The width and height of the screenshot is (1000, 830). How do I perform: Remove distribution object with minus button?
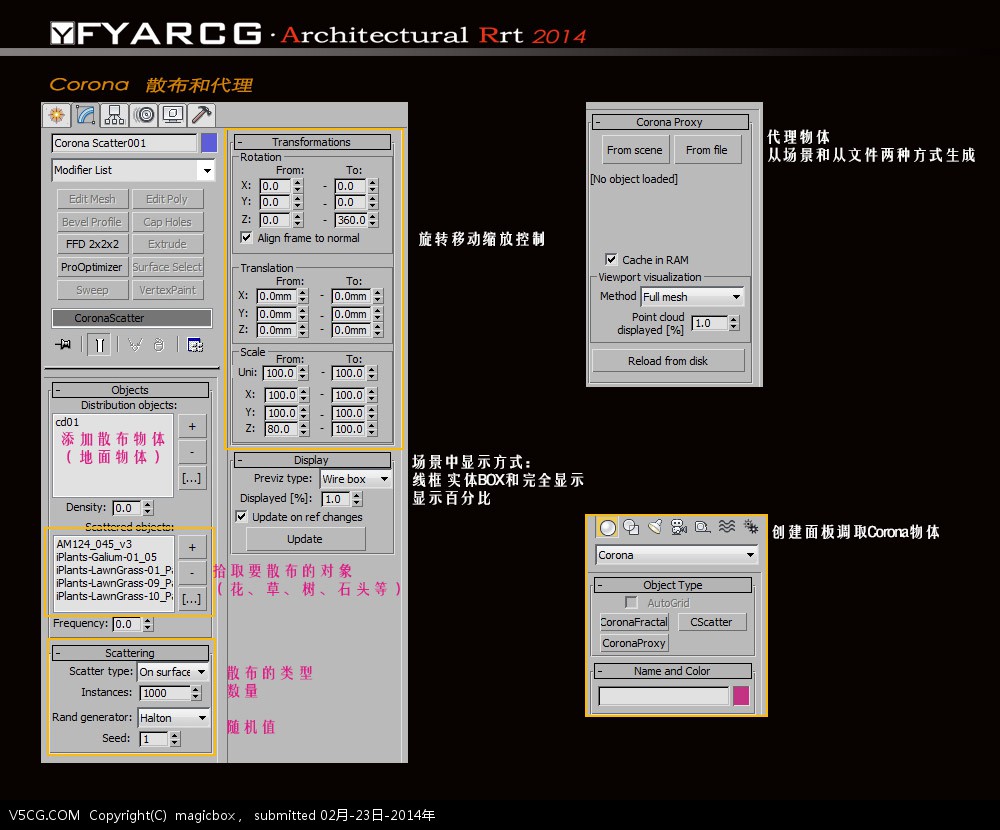(x=192, y=452)
